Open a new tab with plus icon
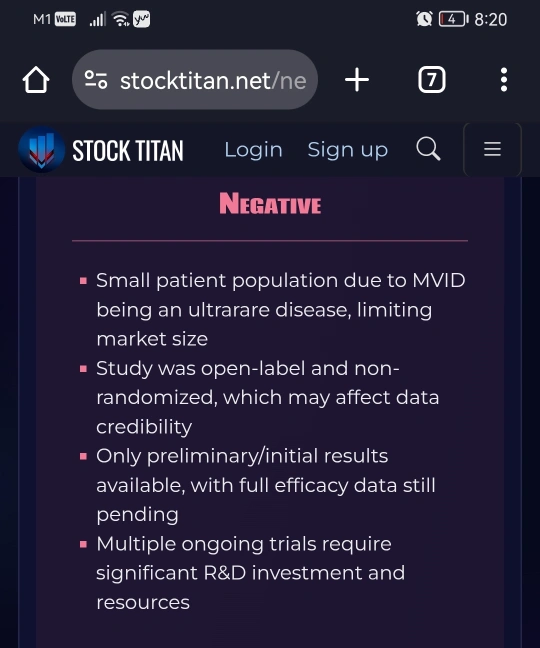 [357, 80]
